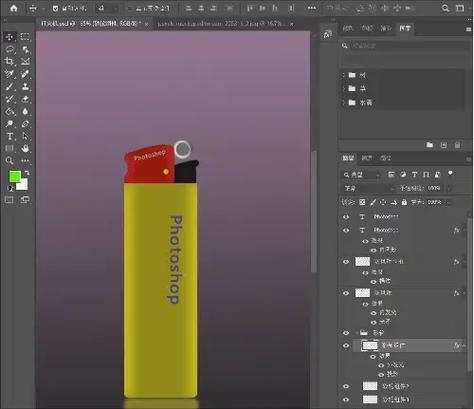Swap foreground and background colors
Screen dimensions: 474x409
[x=27, y=173]
